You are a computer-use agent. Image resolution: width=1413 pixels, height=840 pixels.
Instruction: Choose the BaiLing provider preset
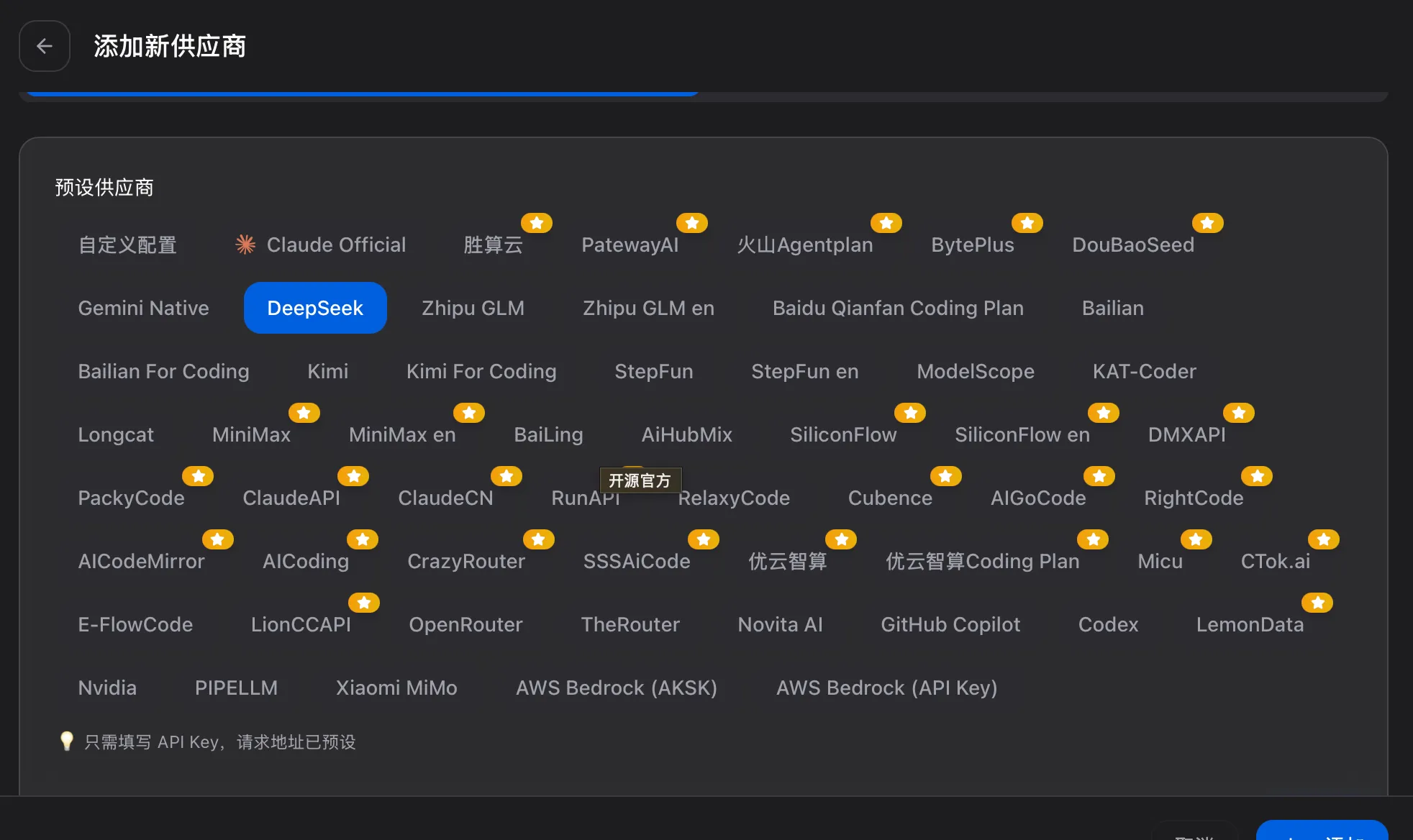click(x=549, y=434)
